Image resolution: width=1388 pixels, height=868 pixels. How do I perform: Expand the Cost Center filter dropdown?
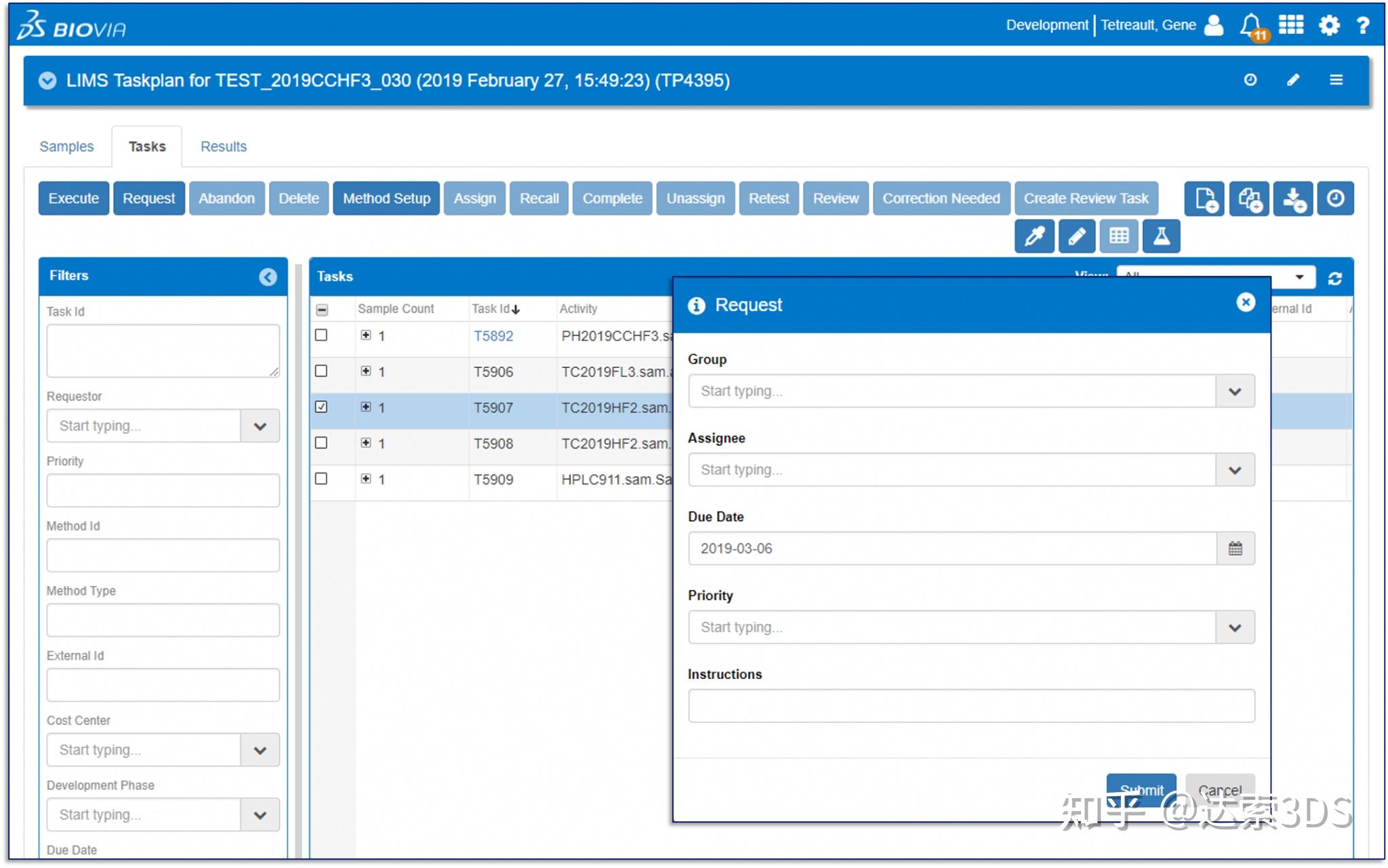(260, 750)
